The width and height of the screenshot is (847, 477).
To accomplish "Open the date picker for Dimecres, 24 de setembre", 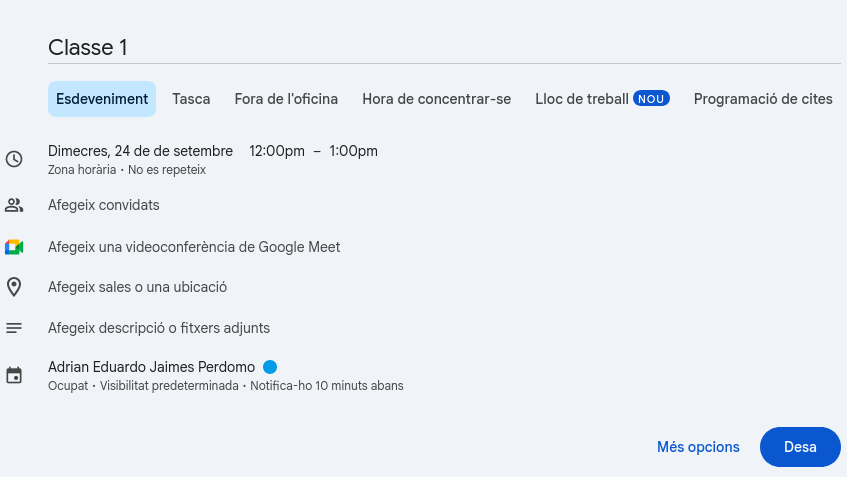I will (x=140, y=151).
